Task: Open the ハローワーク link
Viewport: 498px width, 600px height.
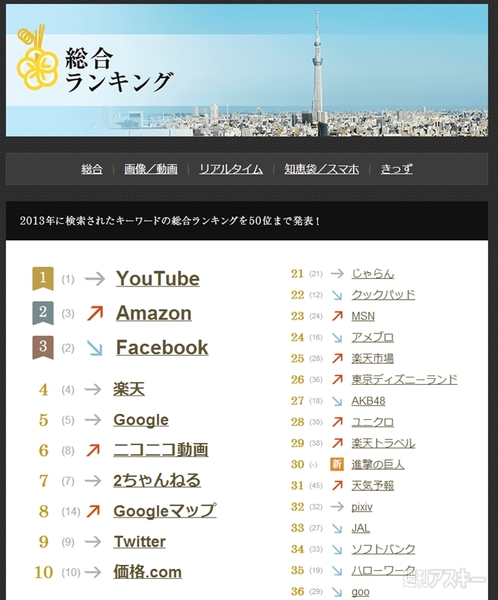Action: [x=383, y=570]
